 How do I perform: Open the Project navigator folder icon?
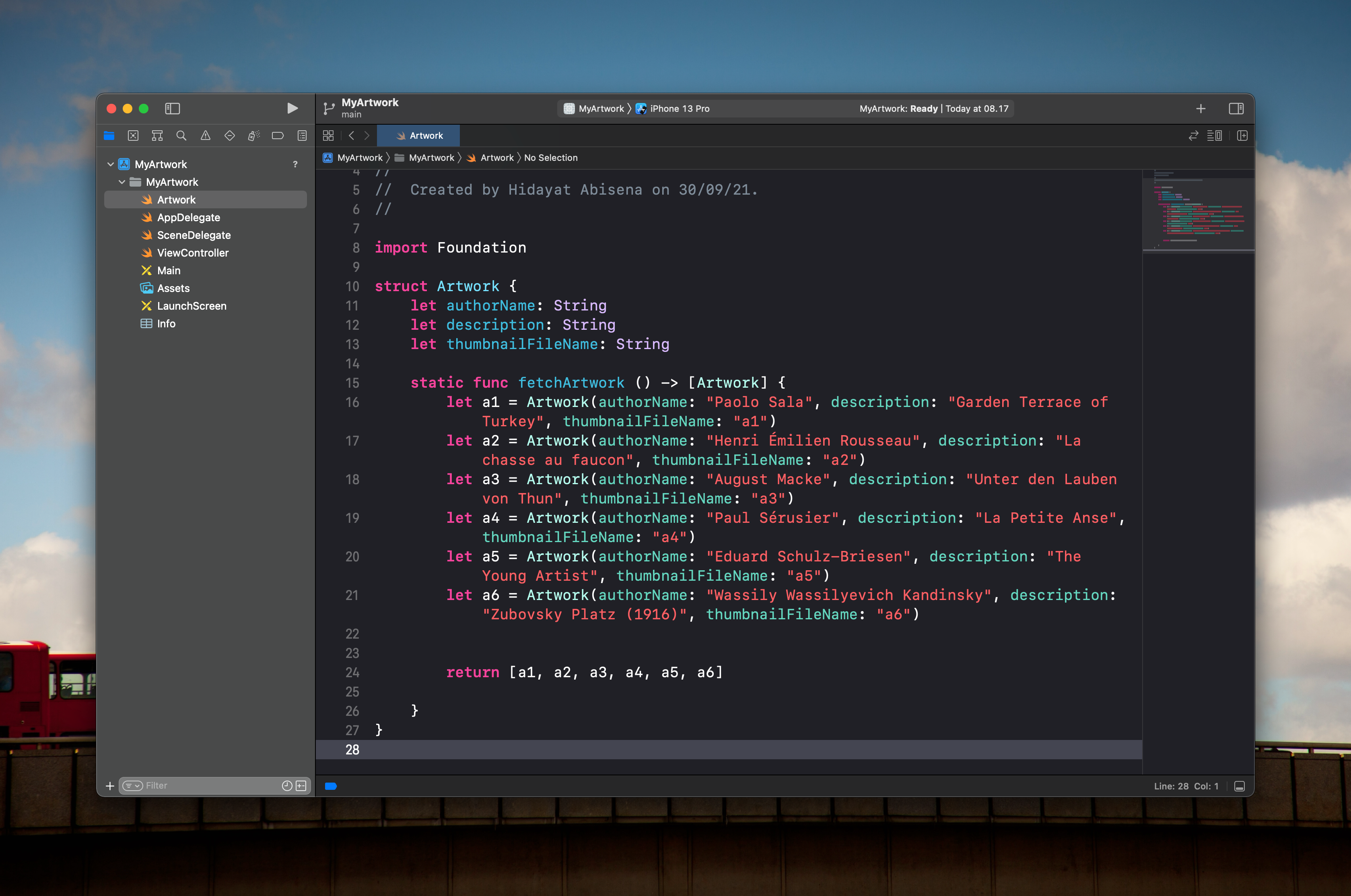109,136
